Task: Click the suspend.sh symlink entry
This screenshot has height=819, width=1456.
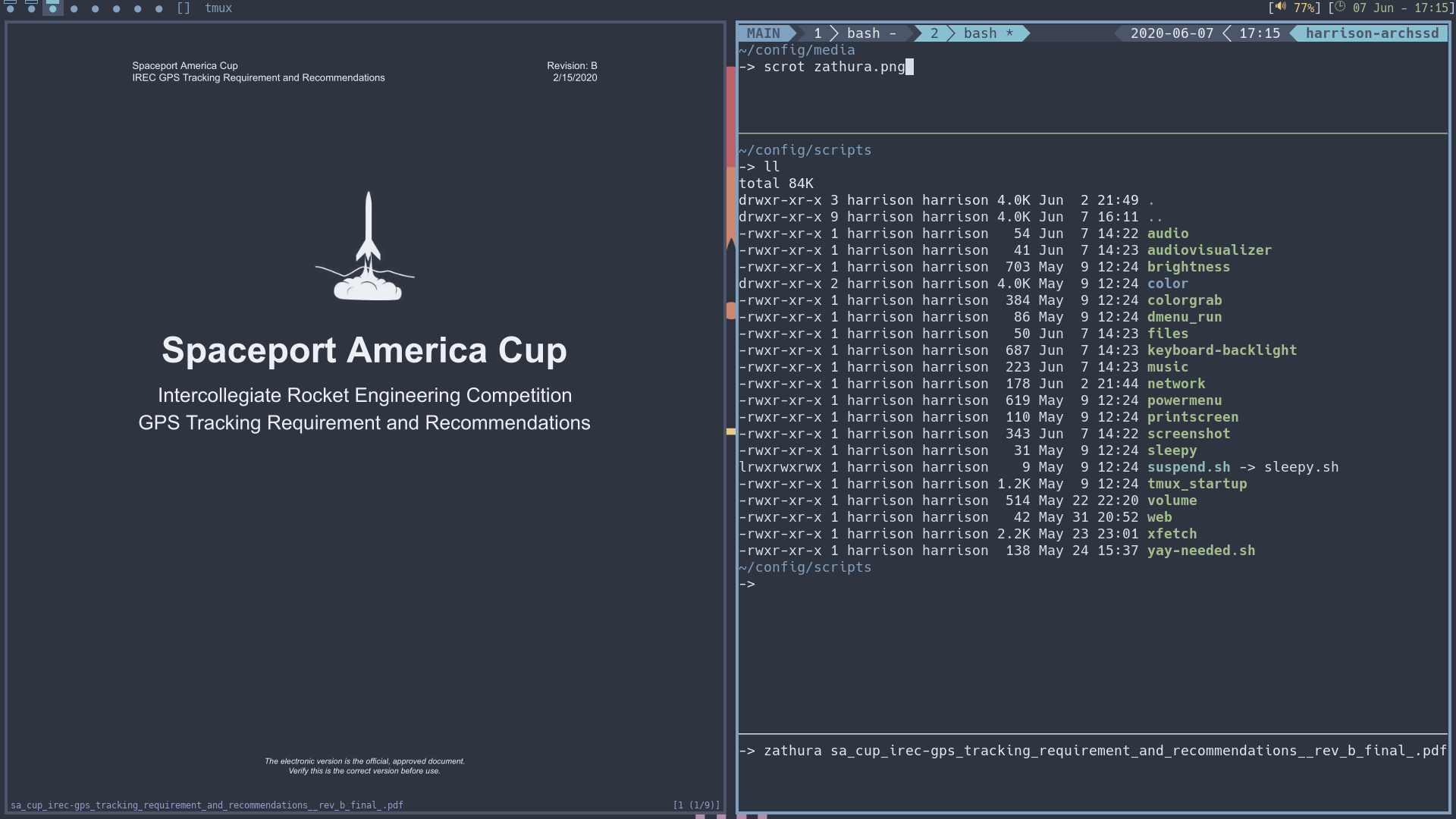Action: pos(1188,467)
